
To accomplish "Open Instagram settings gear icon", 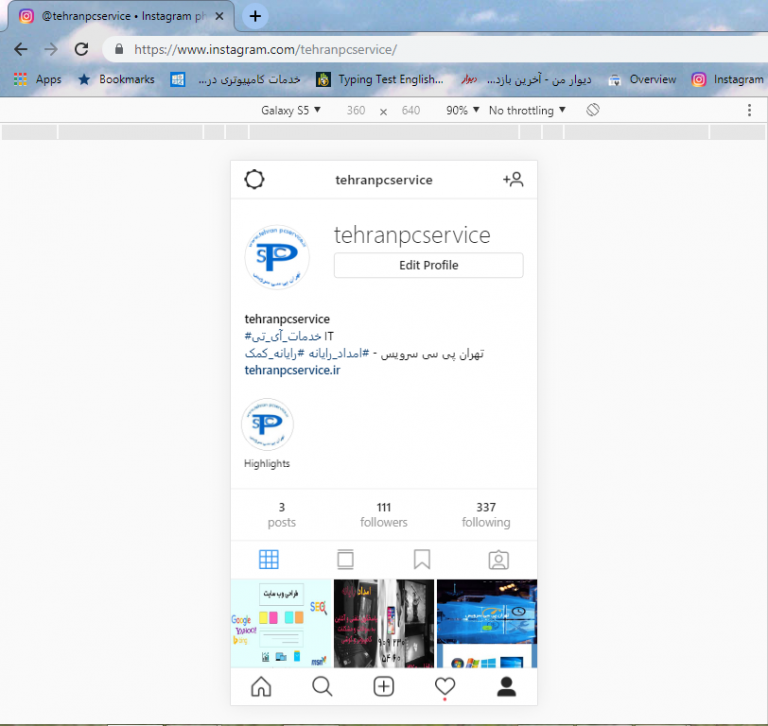I will [255, 180].
